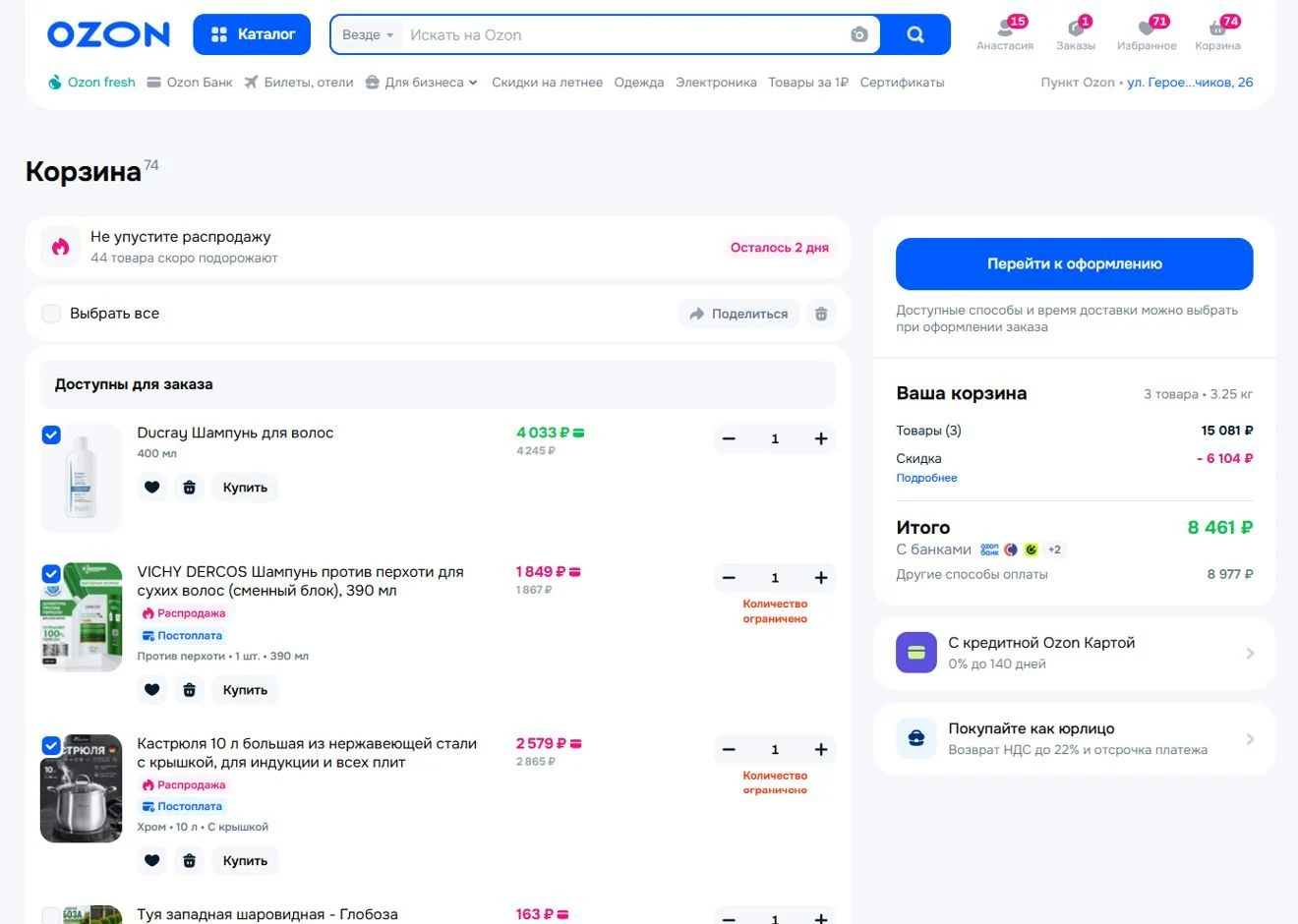Increase Ducray shampoo quantity
Screen dimensions: 1298x924
pyautogui.click(x=821, y=438)
